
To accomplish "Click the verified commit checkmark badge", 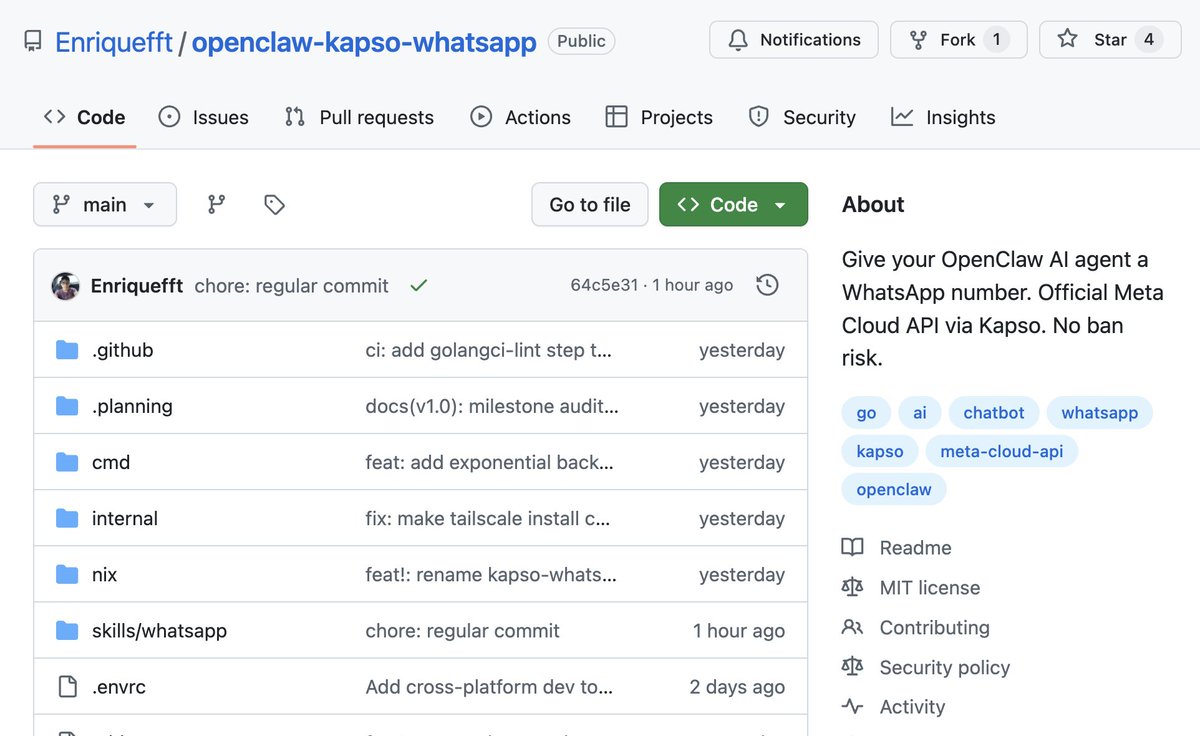I will (418, 285).
